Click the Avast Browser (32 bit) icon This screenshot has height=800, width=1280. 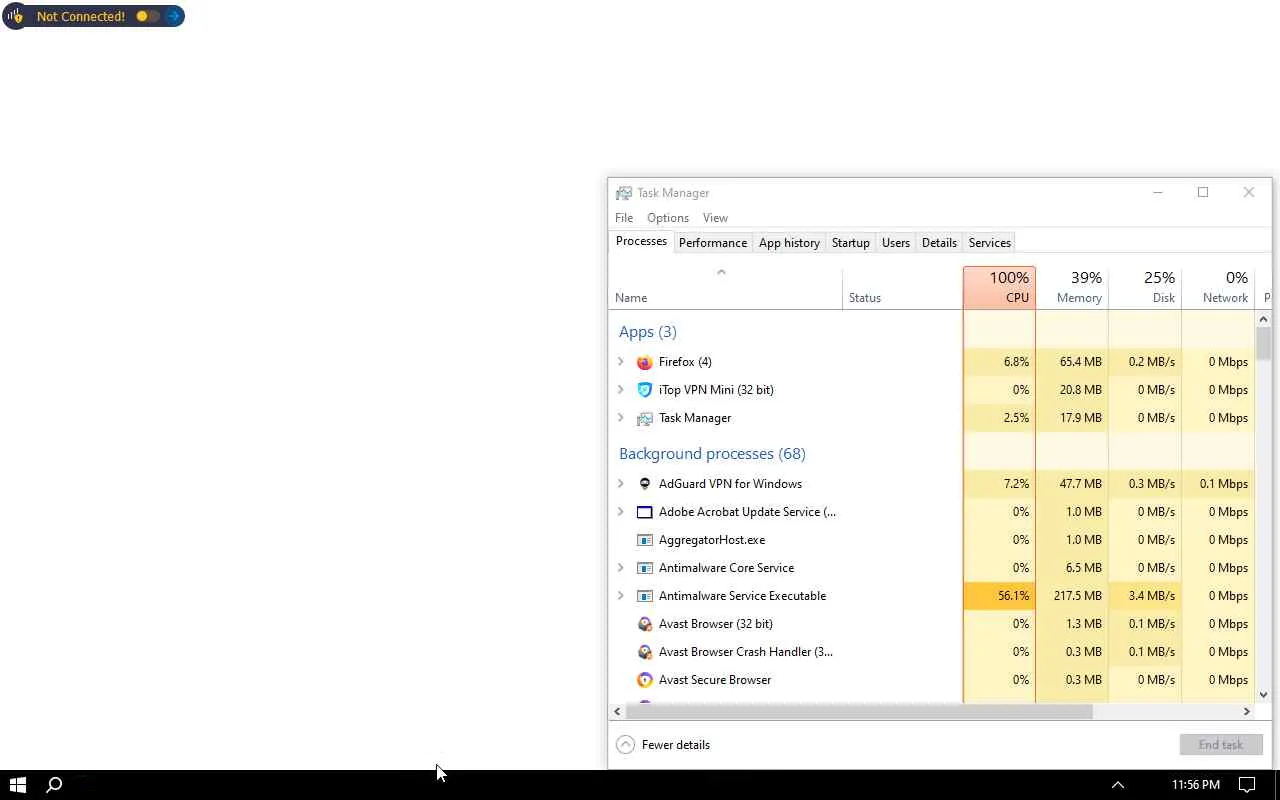pyautogui.click(x=645, y=624)
